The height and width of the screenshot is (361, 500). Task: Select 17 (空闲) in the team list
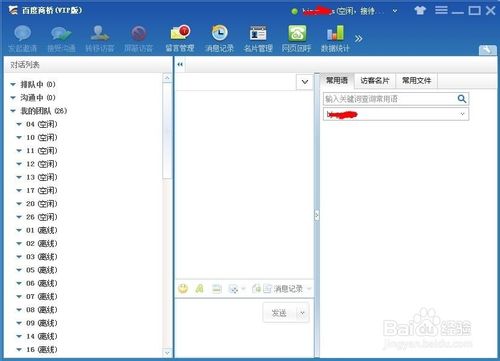pyautogui.click(x=42, y=191)
